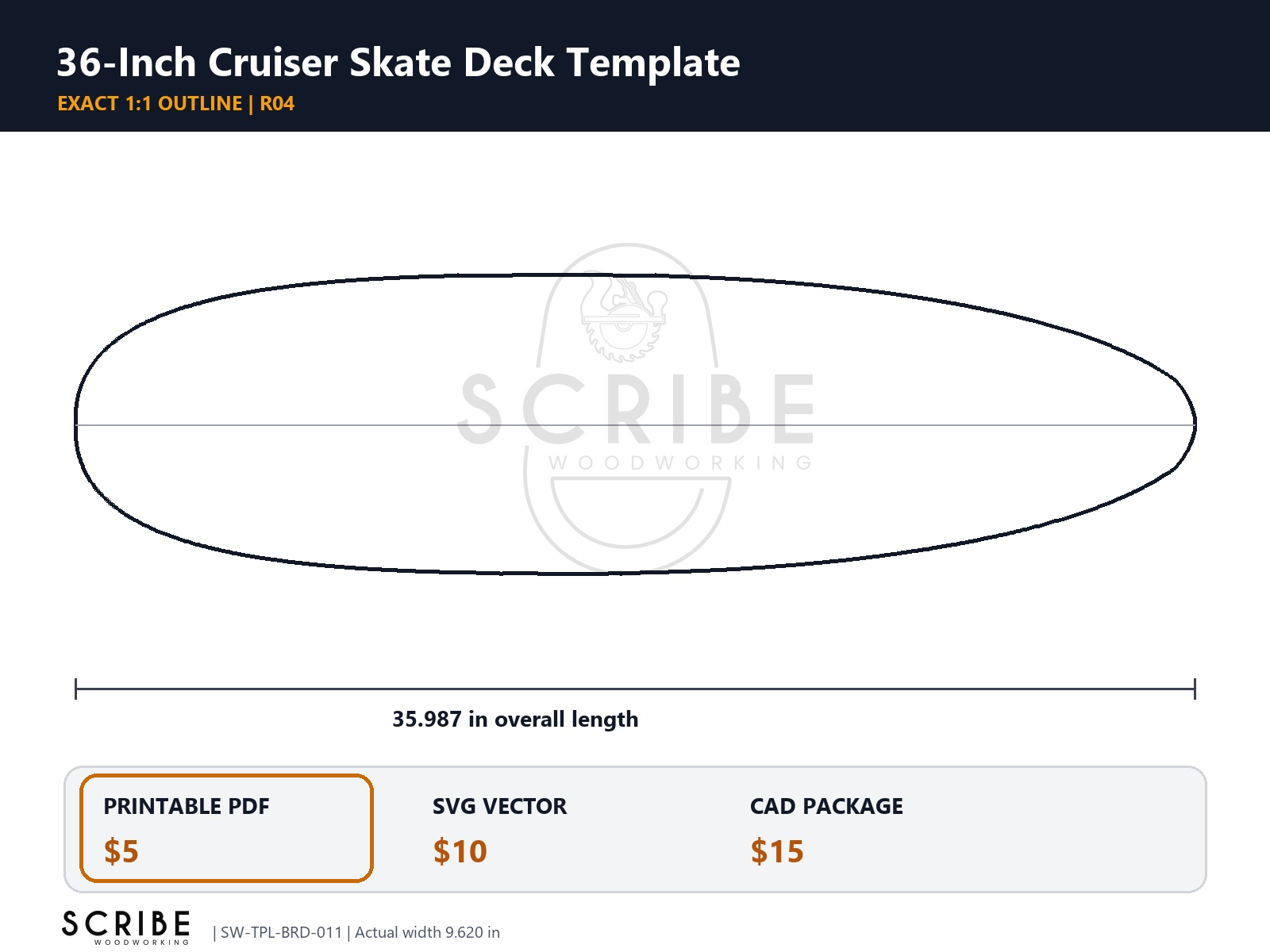Click the SW-TPL-BRD-011 template code

281,932
